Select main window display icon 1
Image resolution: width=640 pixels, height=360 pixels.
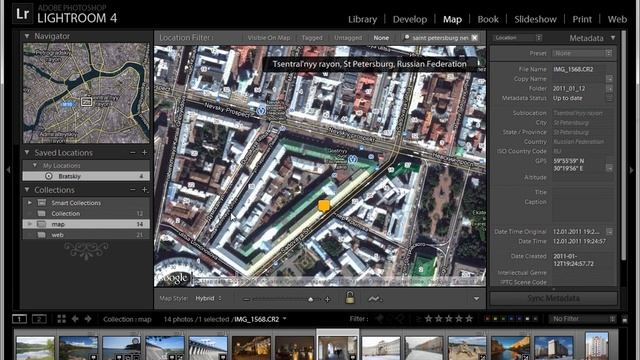[x=19, y=319]
